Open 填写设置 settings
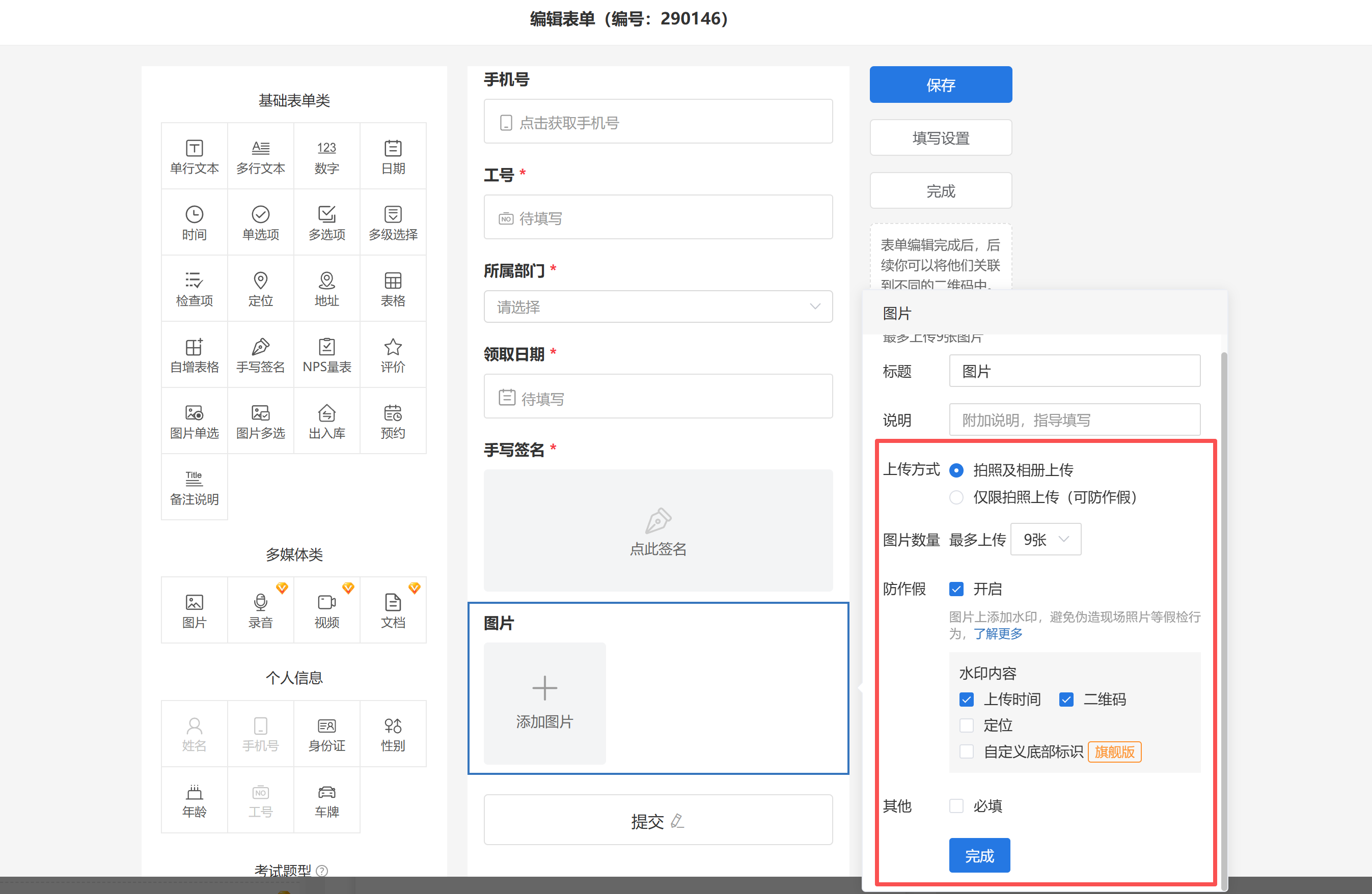Screen dimensions: 1372x894 click(940, 138)
